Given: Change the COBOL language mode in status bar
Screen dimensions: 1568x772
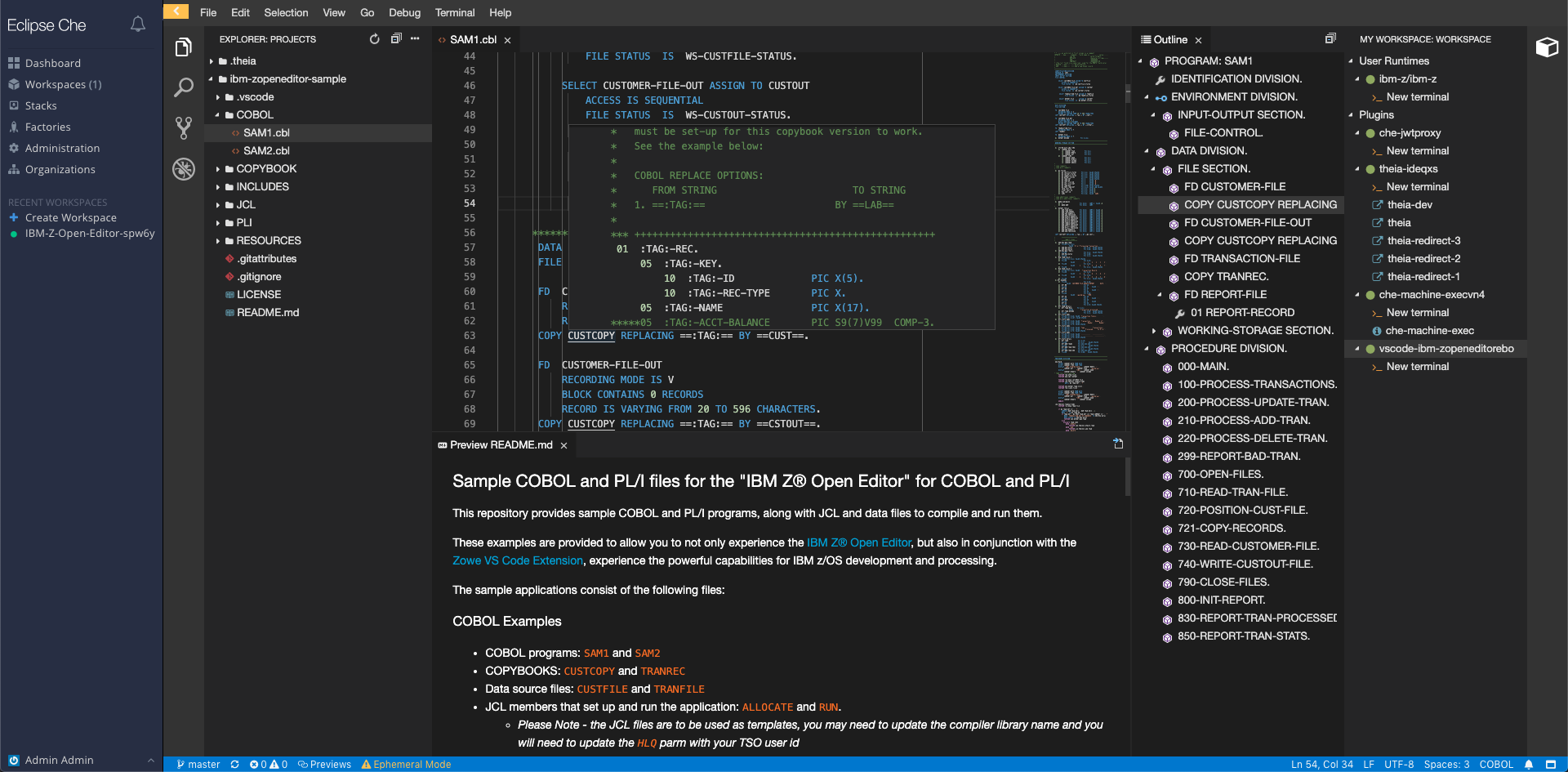Looking at the screenshot, I should tap(1496, 765).
